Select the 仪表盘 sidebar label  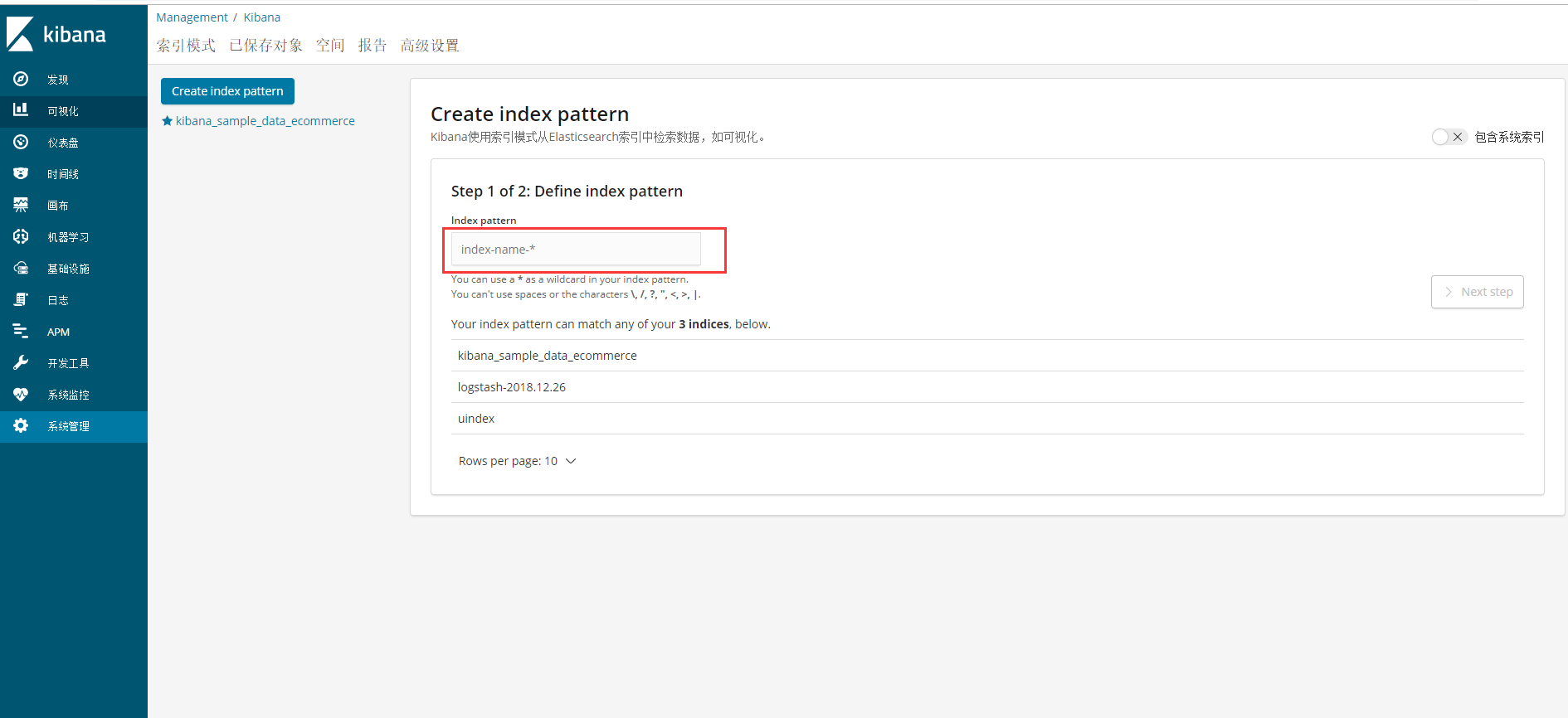(x=63, y=143)
